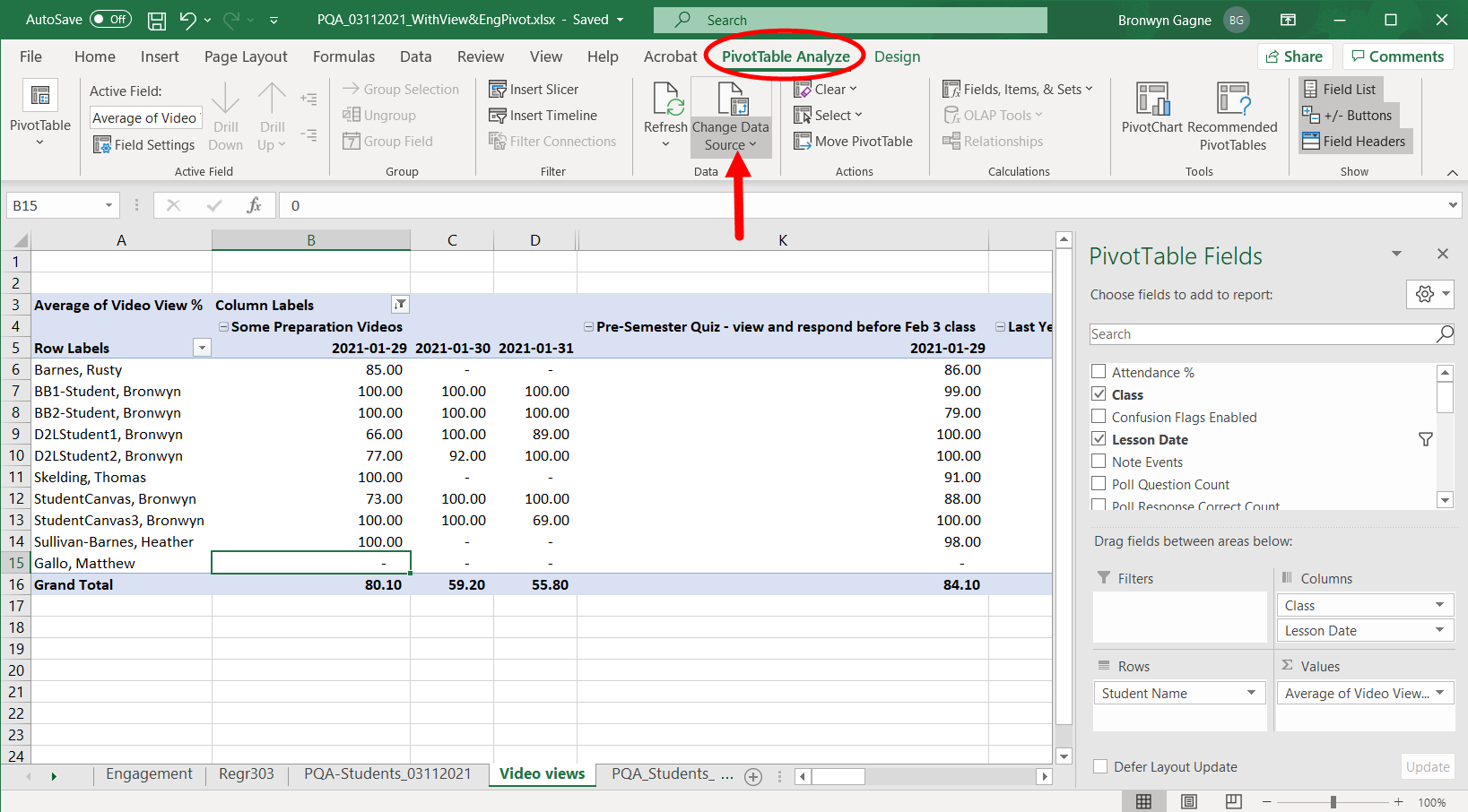The image size is (1468, 812).
Task: Uncheck the Class field
Action: (1099, 393)
